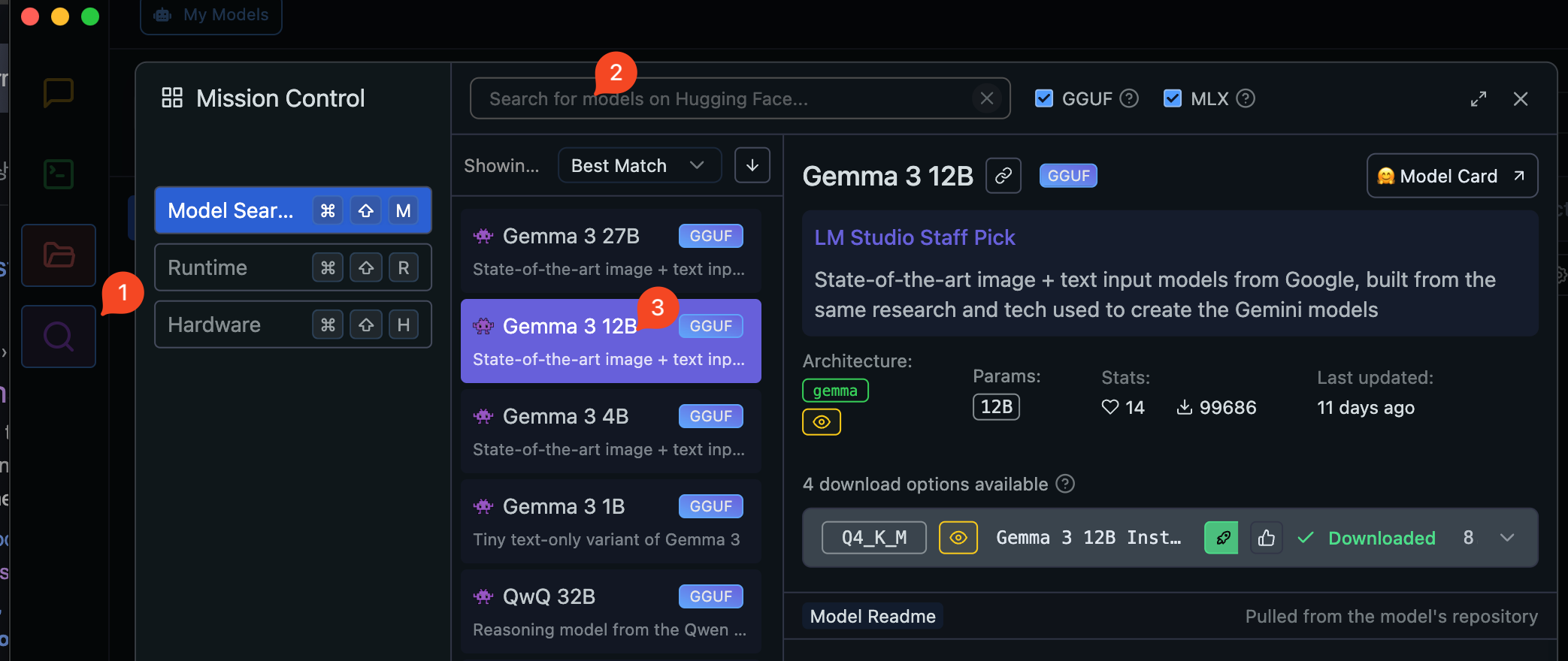Toggle the GGUF format checkbox
The width and height of the screenshot is (1568, 661).
(1044, 98)
